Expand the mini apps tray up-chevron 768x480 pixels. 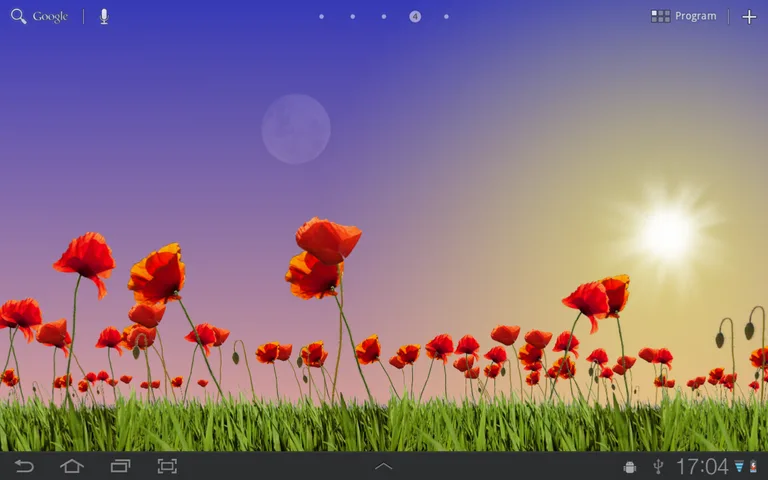[384, 466]
